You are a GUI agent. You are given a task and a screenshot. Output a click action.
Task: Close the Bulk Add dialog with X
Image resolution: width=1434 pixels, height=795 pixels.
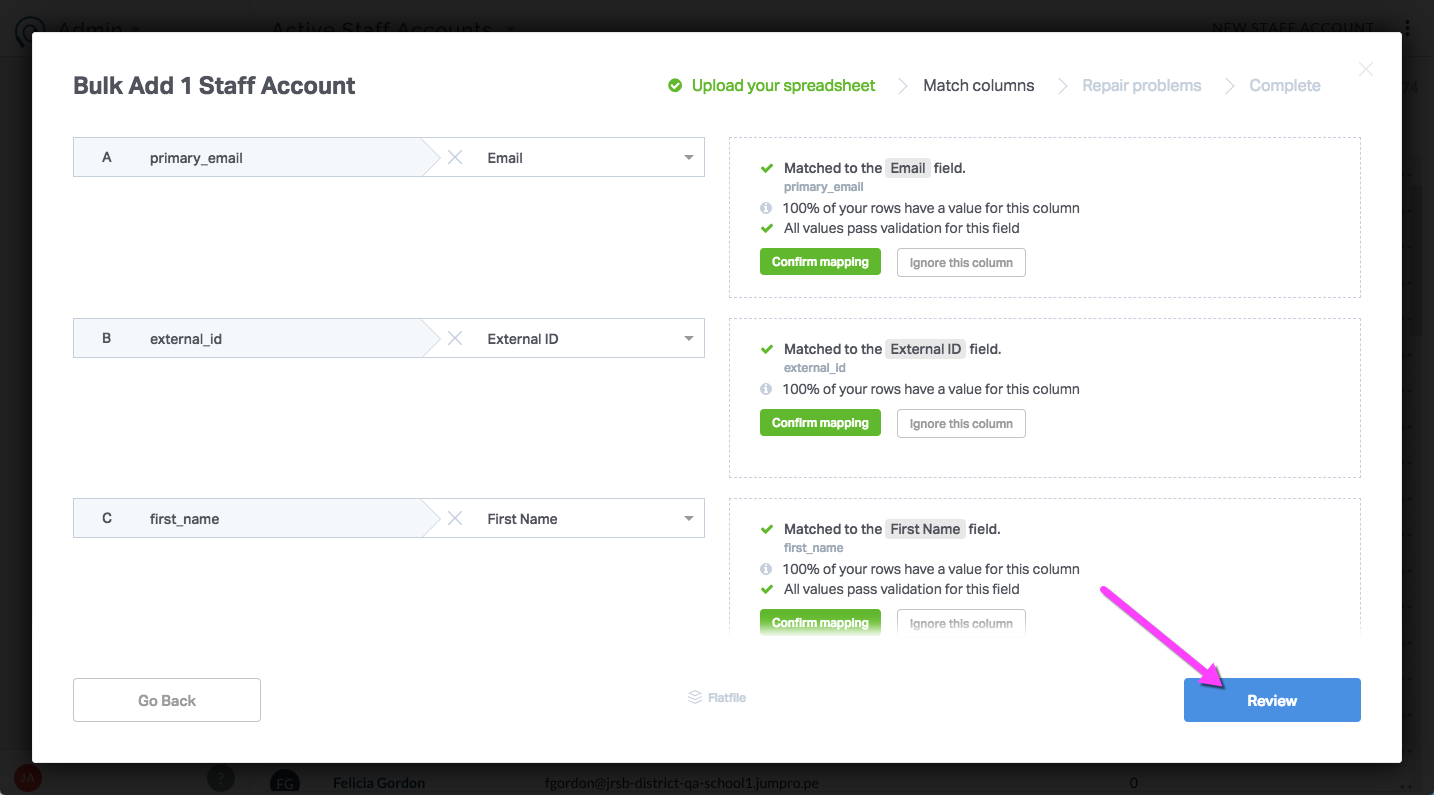[1366, 69]
